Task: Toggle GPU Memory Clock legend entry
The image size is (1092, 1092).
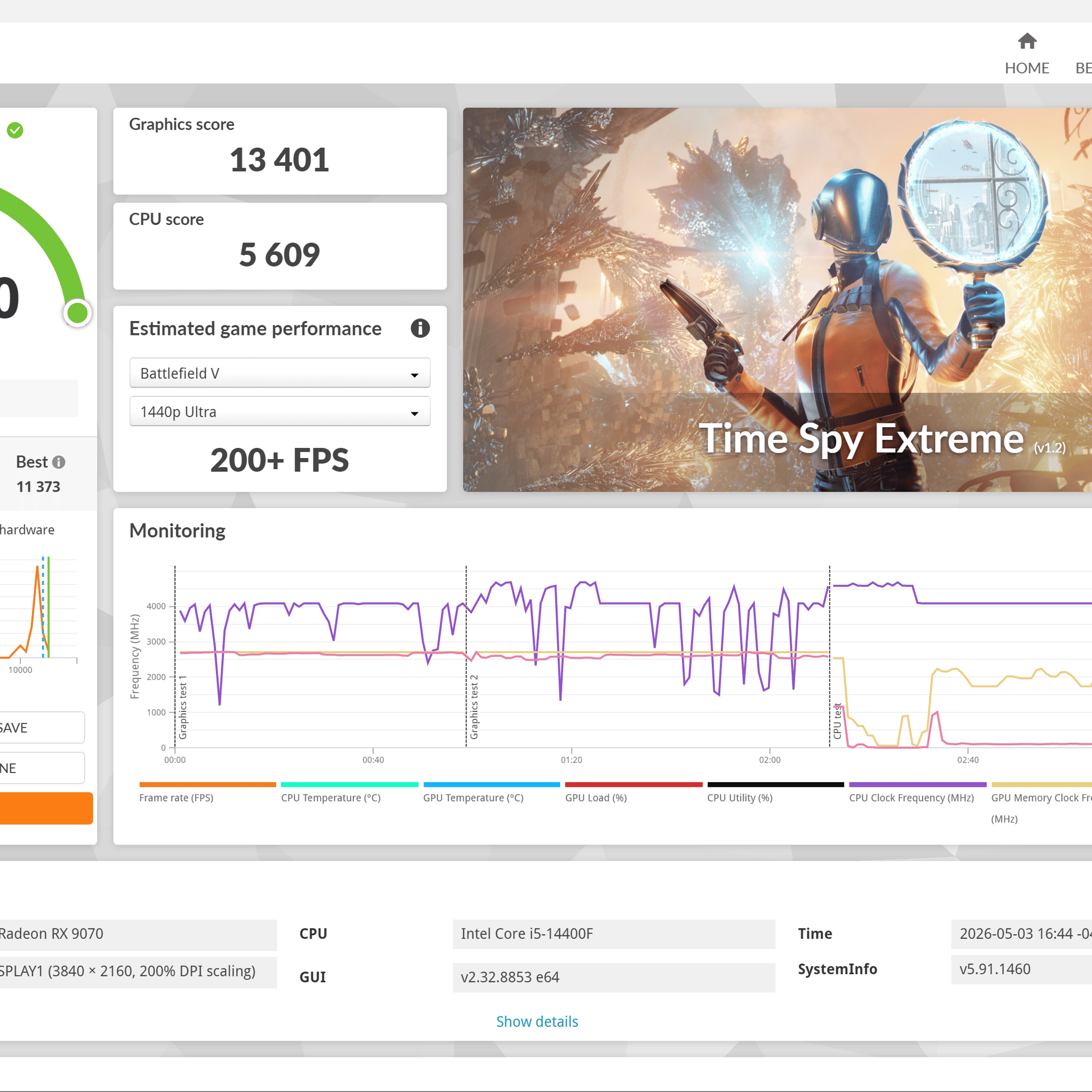Action: tap(1041, 802)
